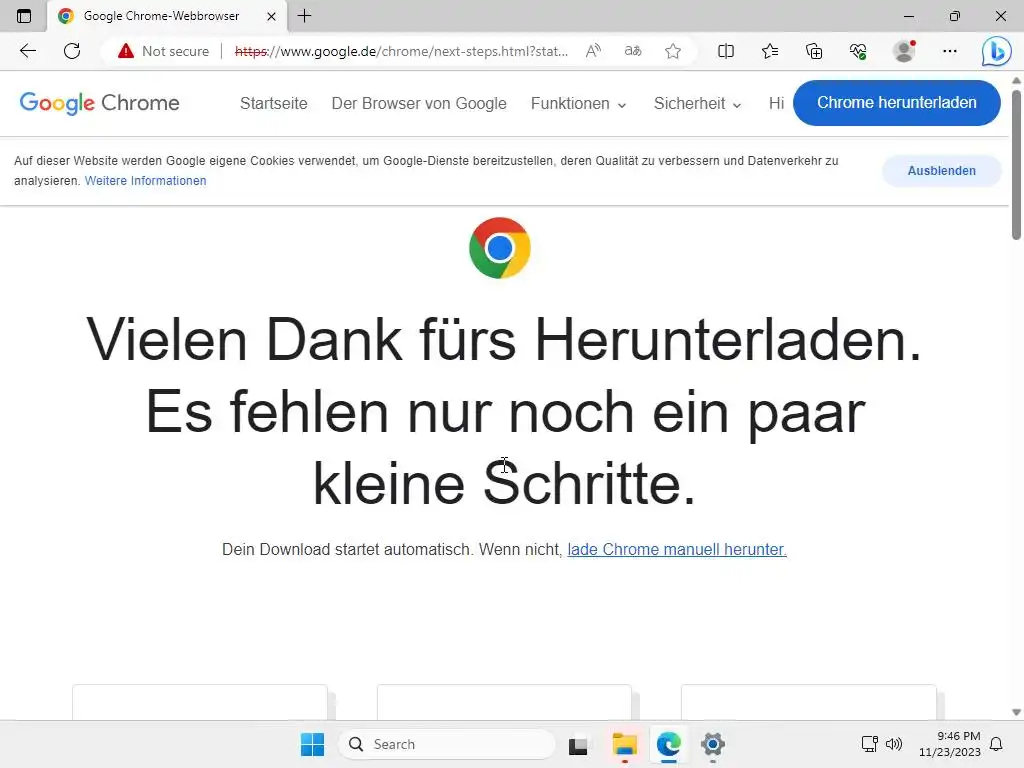Click the vertical scrollbar thumb

(1016, 165)
